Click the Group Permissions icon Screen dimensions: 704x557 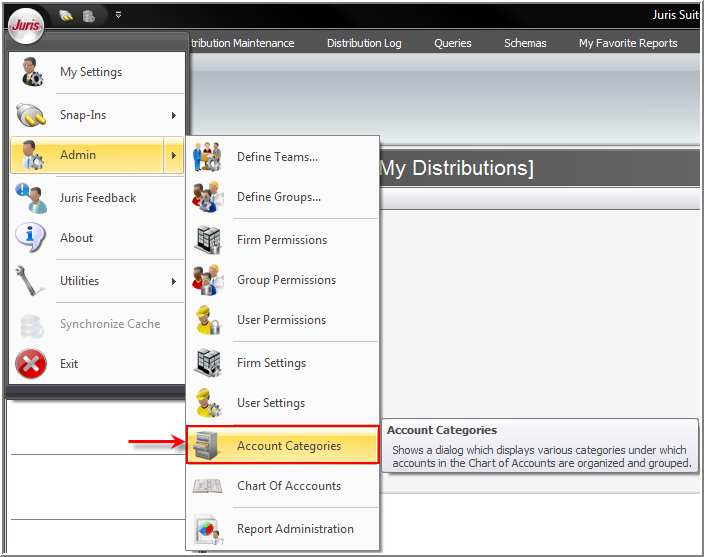point(208,280)
